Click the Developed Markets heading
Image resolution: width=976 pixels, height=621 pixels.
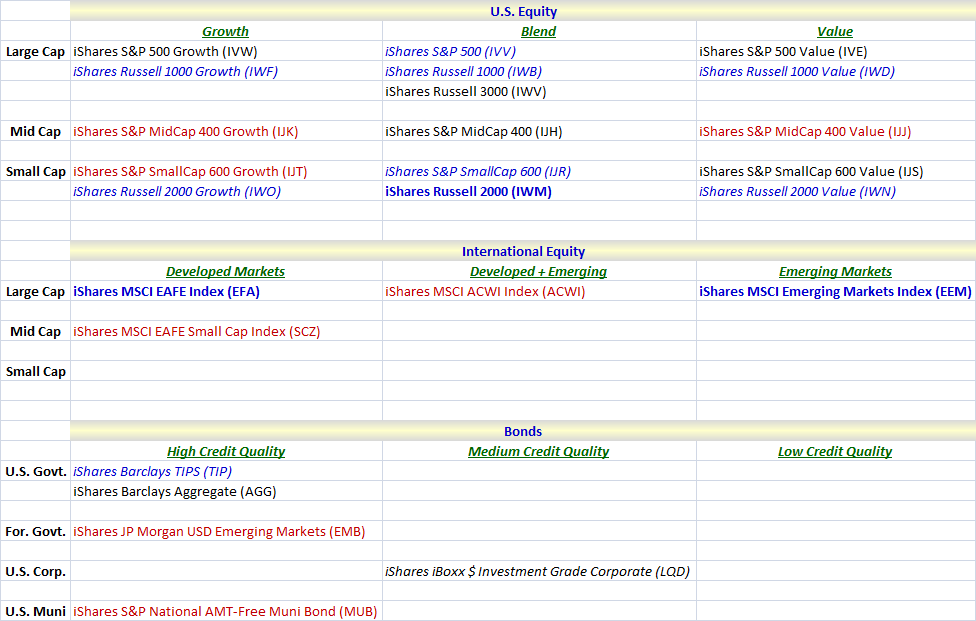(225, 271)
